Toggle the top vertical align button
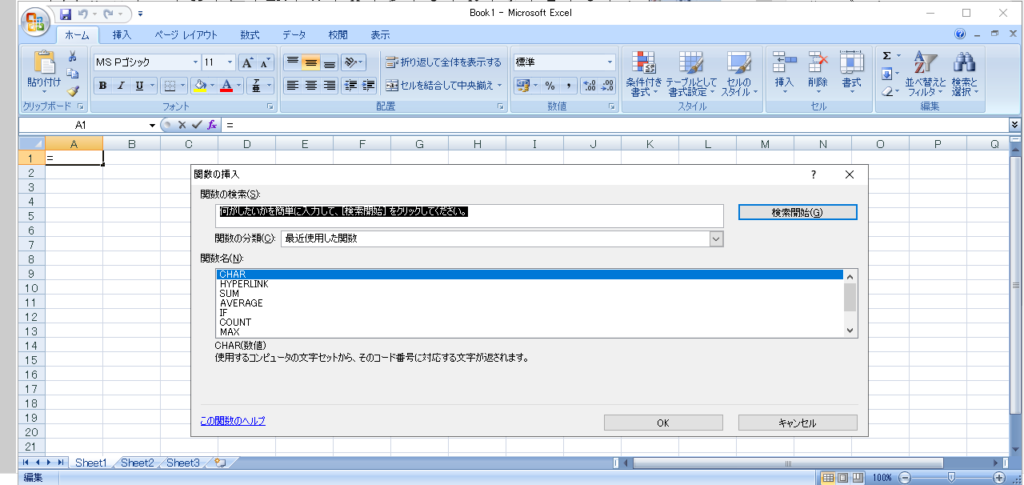 (293, 63)
